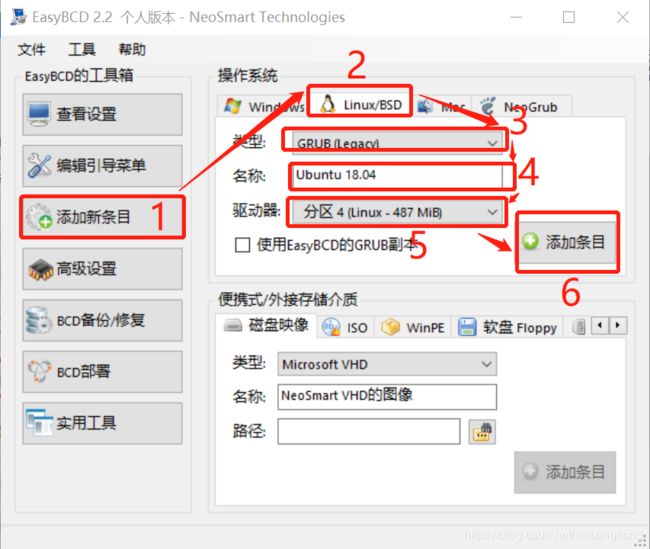Click the green 添加条目 button
The image size is (650, 549).
[x=567, y=242]
